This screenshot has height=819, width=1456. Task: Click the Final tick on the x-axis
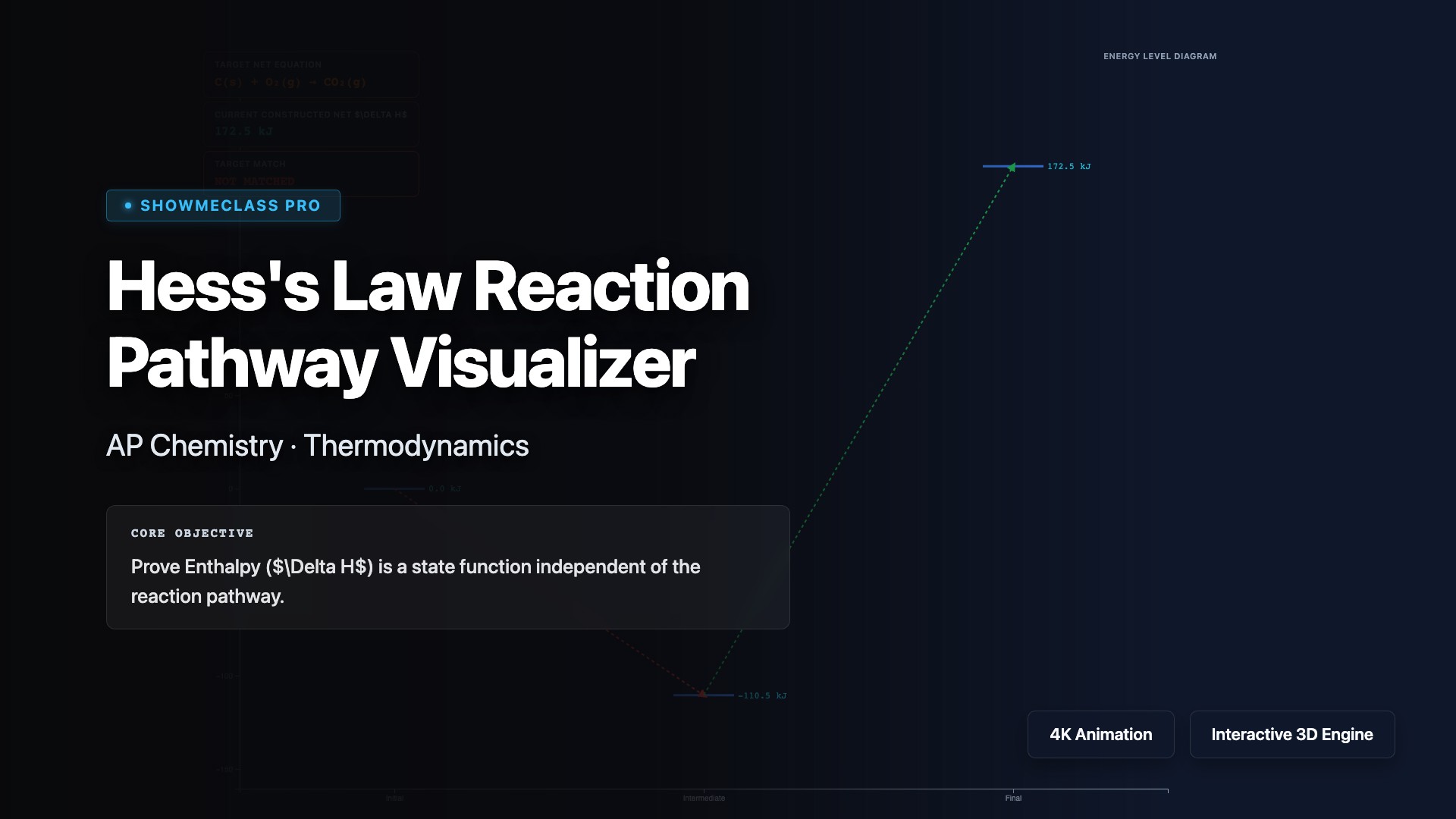click(1013, 797)
